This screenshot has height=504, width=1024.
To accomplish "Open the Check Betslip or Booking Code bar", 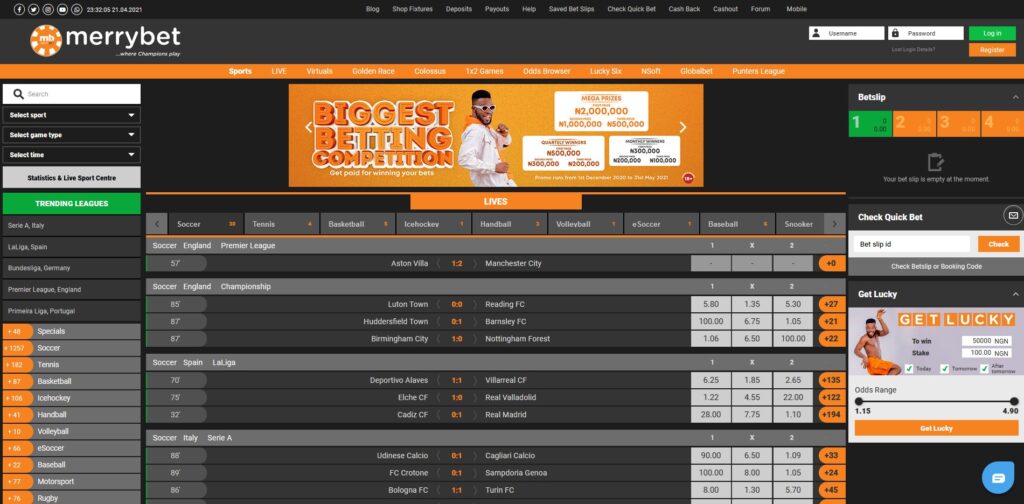I will click(x=936, y=266).
